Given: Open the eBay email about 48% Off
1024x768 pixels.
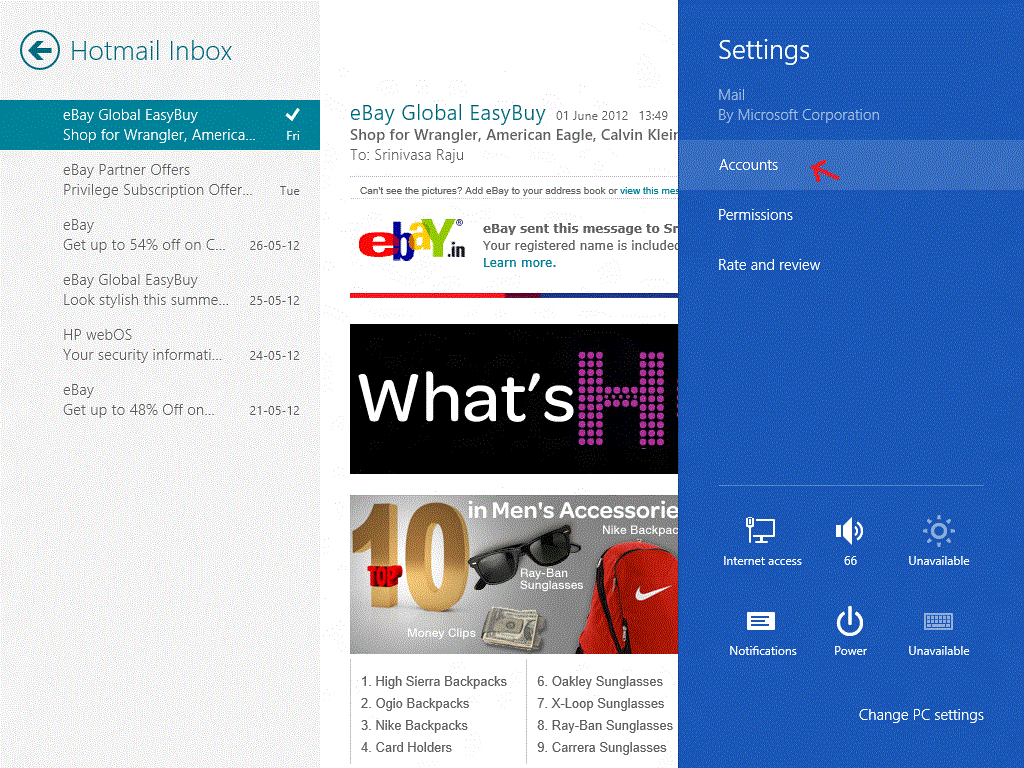Looking at the screenshot, I should (160, 400).
